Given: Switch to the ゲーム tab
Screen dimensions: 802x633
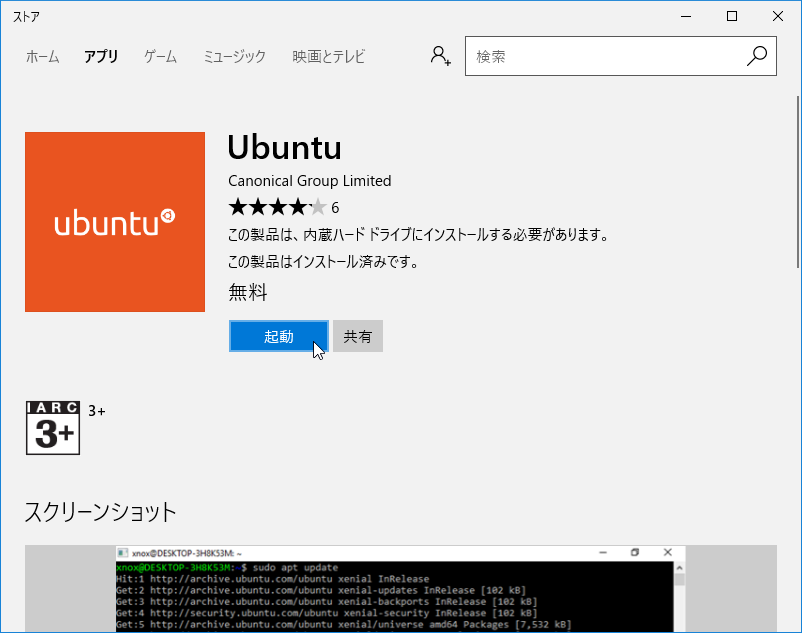Looking at the screenshot, I should click(161, 56).
